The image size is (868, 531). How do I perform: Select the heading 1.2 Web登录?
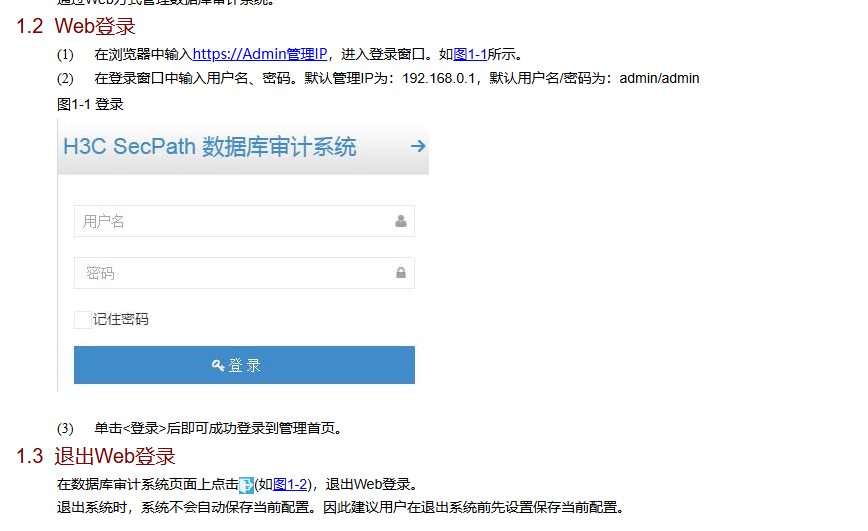76,26
